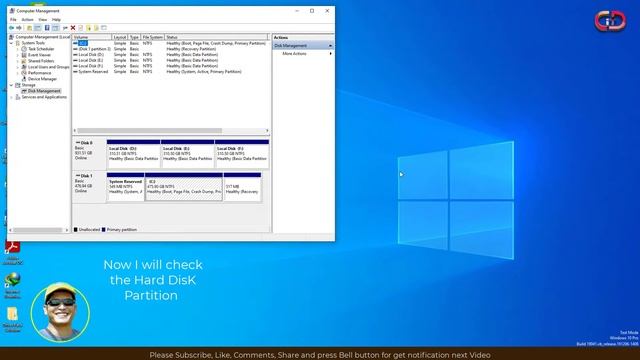Click the console tree horizontal scrollbar
The height and width of the screenshot is (360, 640).
[38, 230]
